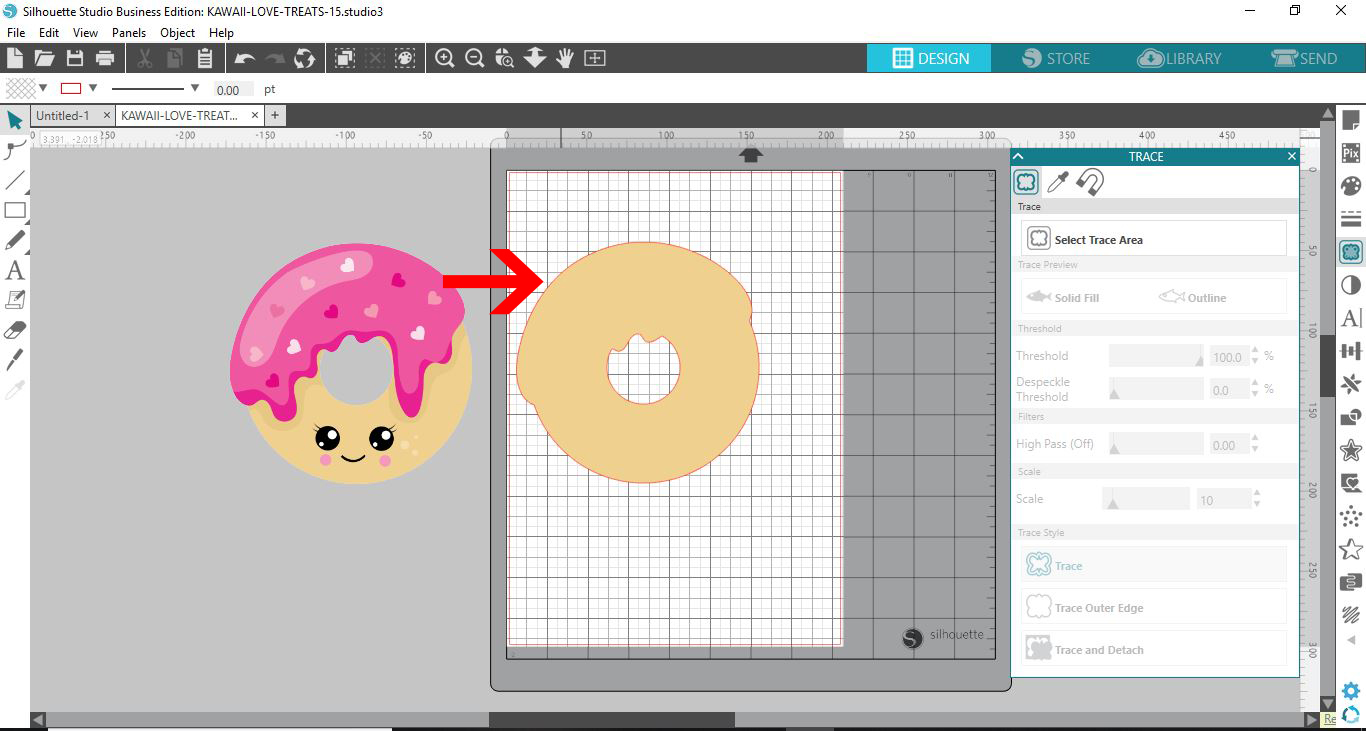Select the Freehand pencil tool

[15, 240]
